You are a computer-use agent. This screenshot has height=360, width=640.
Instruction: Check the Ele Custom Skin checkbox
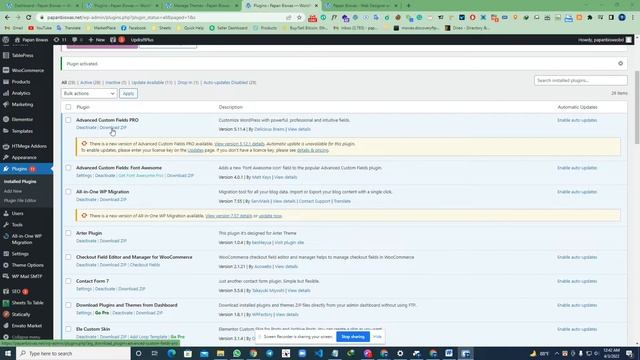click(68, 329)
